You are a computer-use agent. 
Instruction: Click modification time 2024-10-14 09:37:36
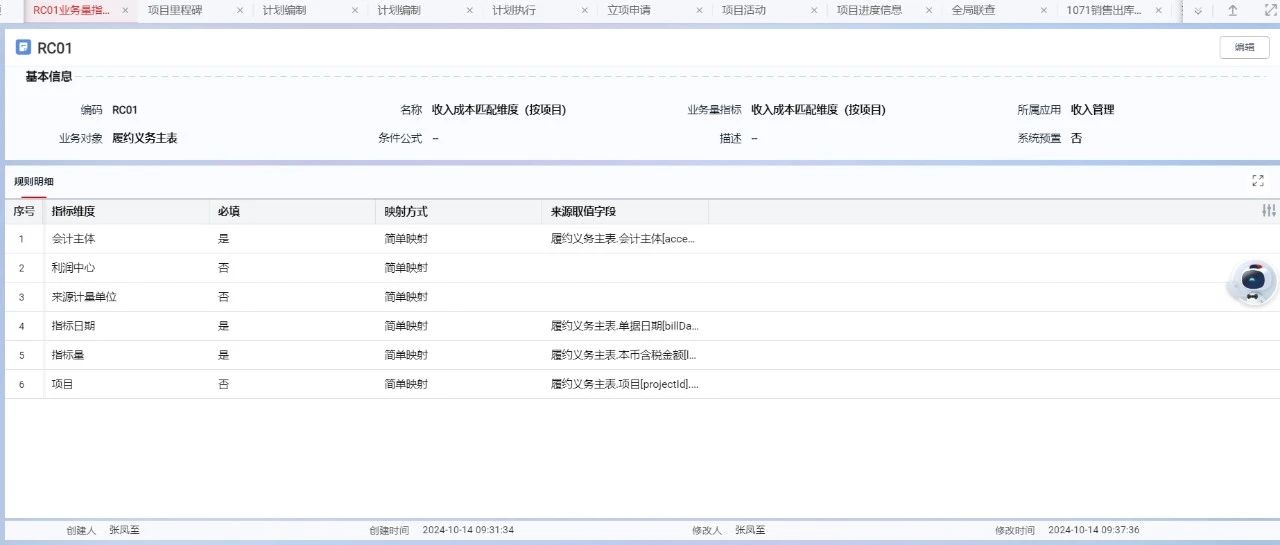(x=1094, y=530)
